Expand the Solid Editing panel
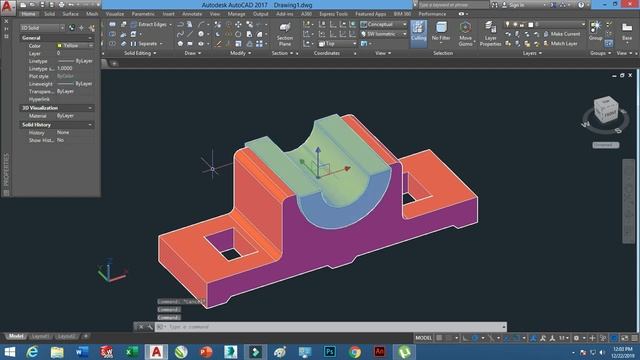The width and height of the screenshot is (640, 360). click(x=140, y=53)
